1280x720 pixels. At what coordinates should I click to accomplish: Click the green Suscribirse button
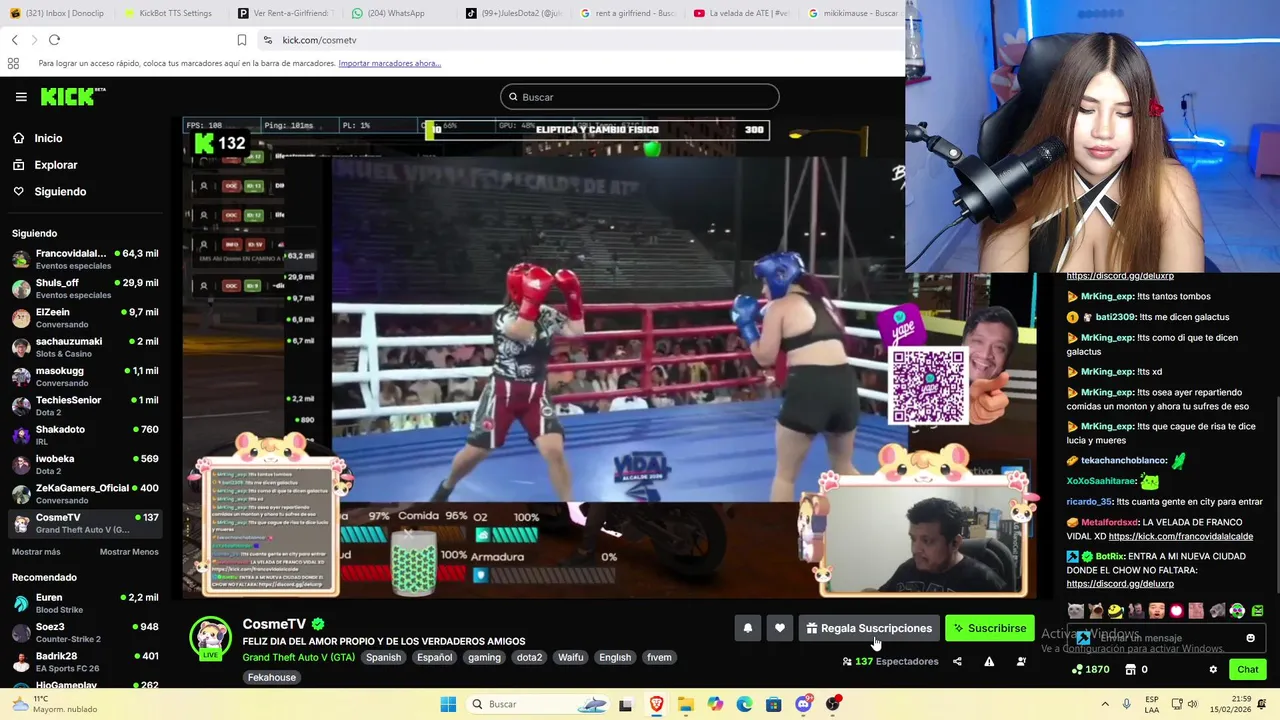[990, 628]
